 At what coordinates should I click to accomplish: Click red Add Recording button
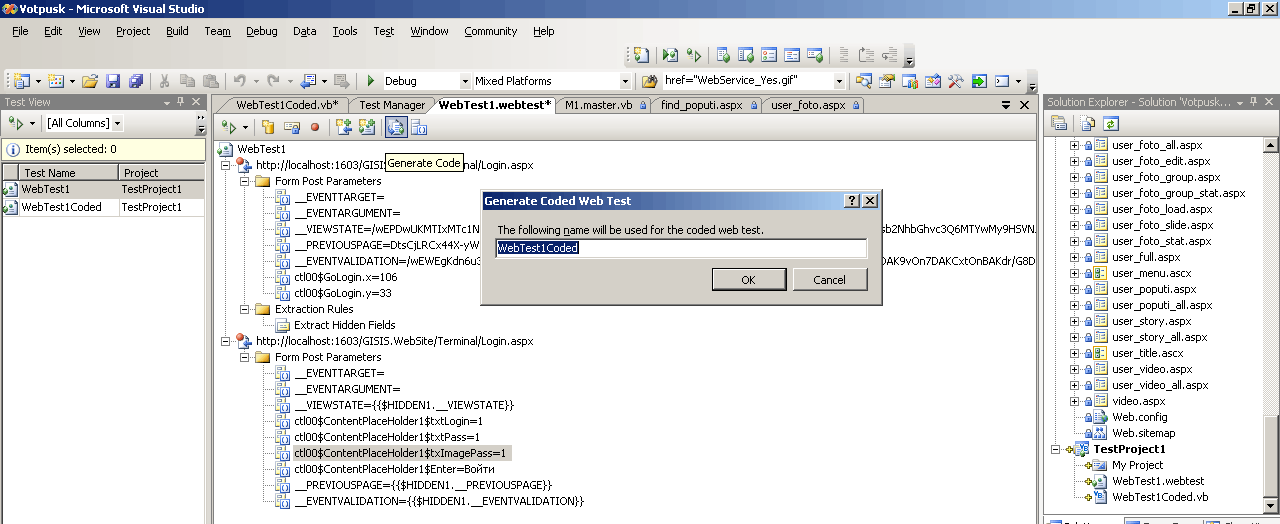point(314,127)
